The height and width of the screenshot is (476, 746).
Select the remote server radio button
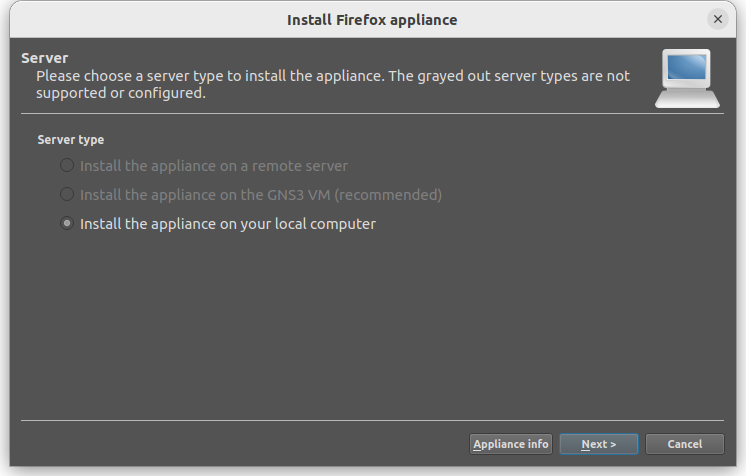point(67,165)
